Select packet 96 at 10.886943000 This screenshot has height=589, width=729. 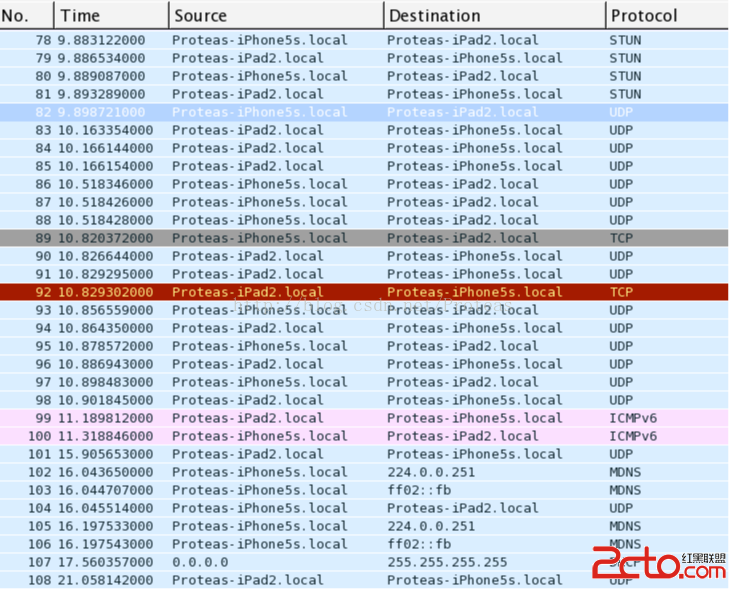pyautogui.click(x=364, y=364)
